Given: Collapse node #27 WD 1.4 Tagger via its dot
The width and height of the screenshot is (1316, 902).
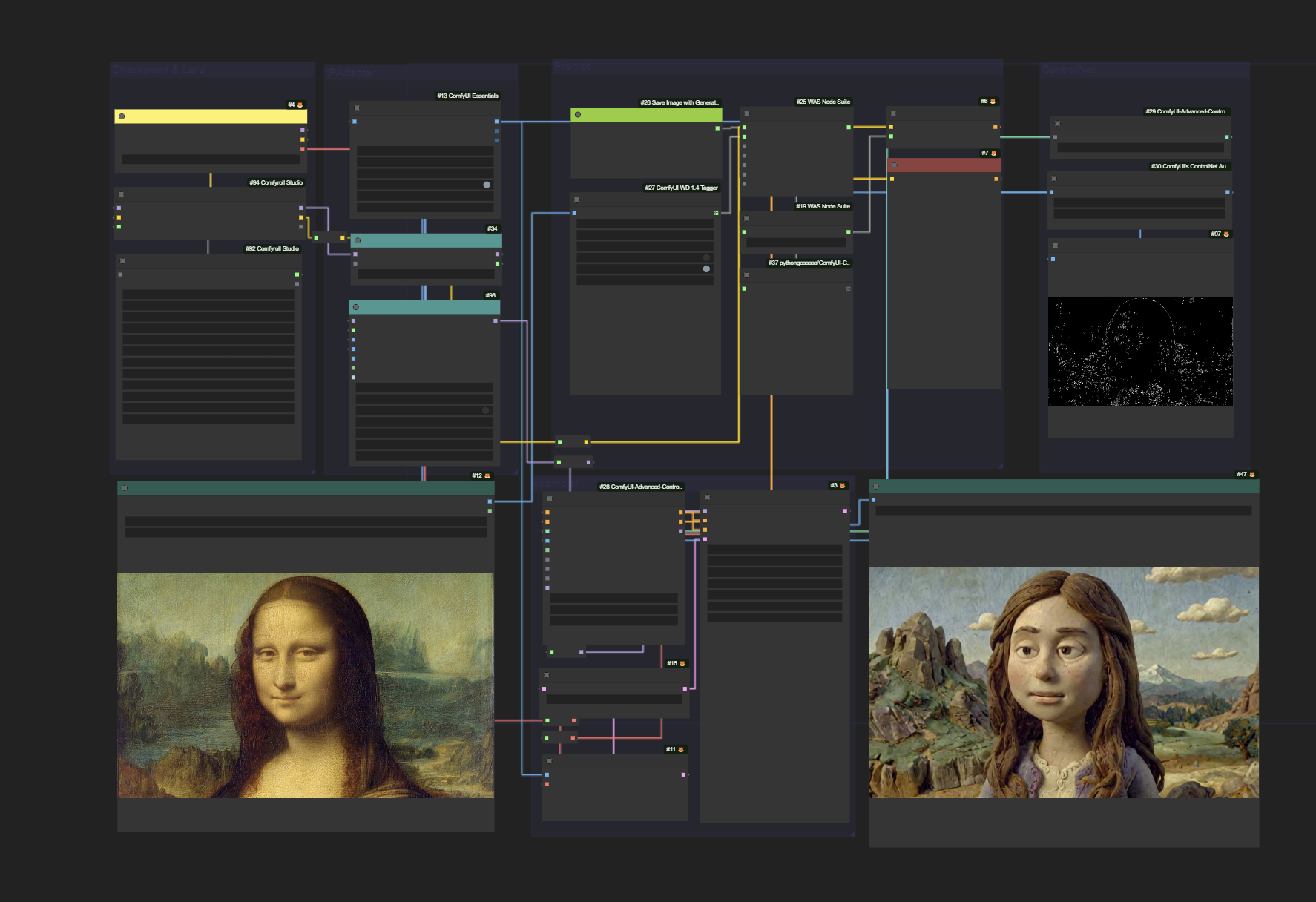Looking at the screenshot, I should 577,200.
